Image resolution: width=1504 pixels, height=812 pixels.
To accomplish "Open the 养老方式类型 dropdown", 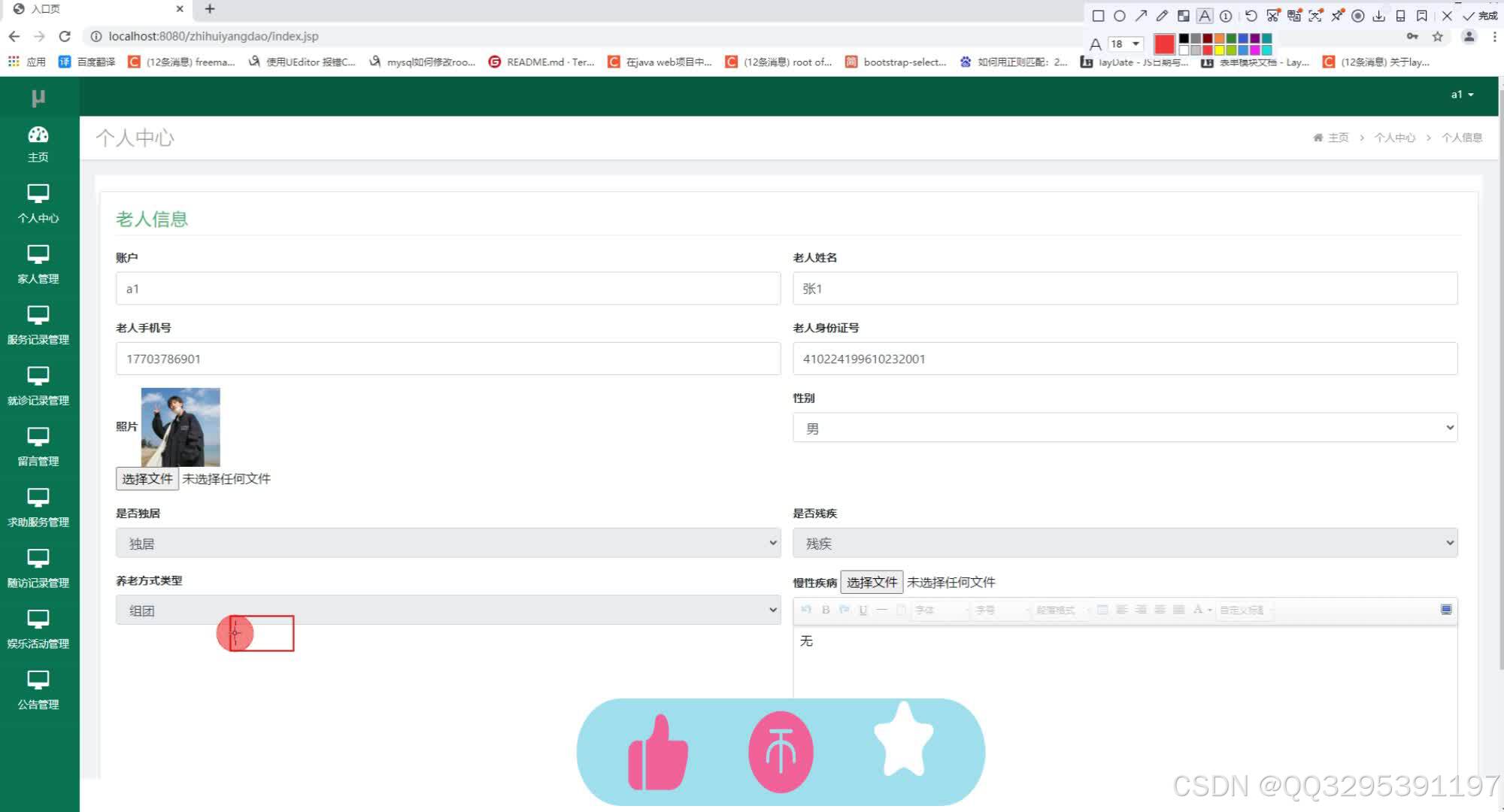I will click(x=448, y=610).
